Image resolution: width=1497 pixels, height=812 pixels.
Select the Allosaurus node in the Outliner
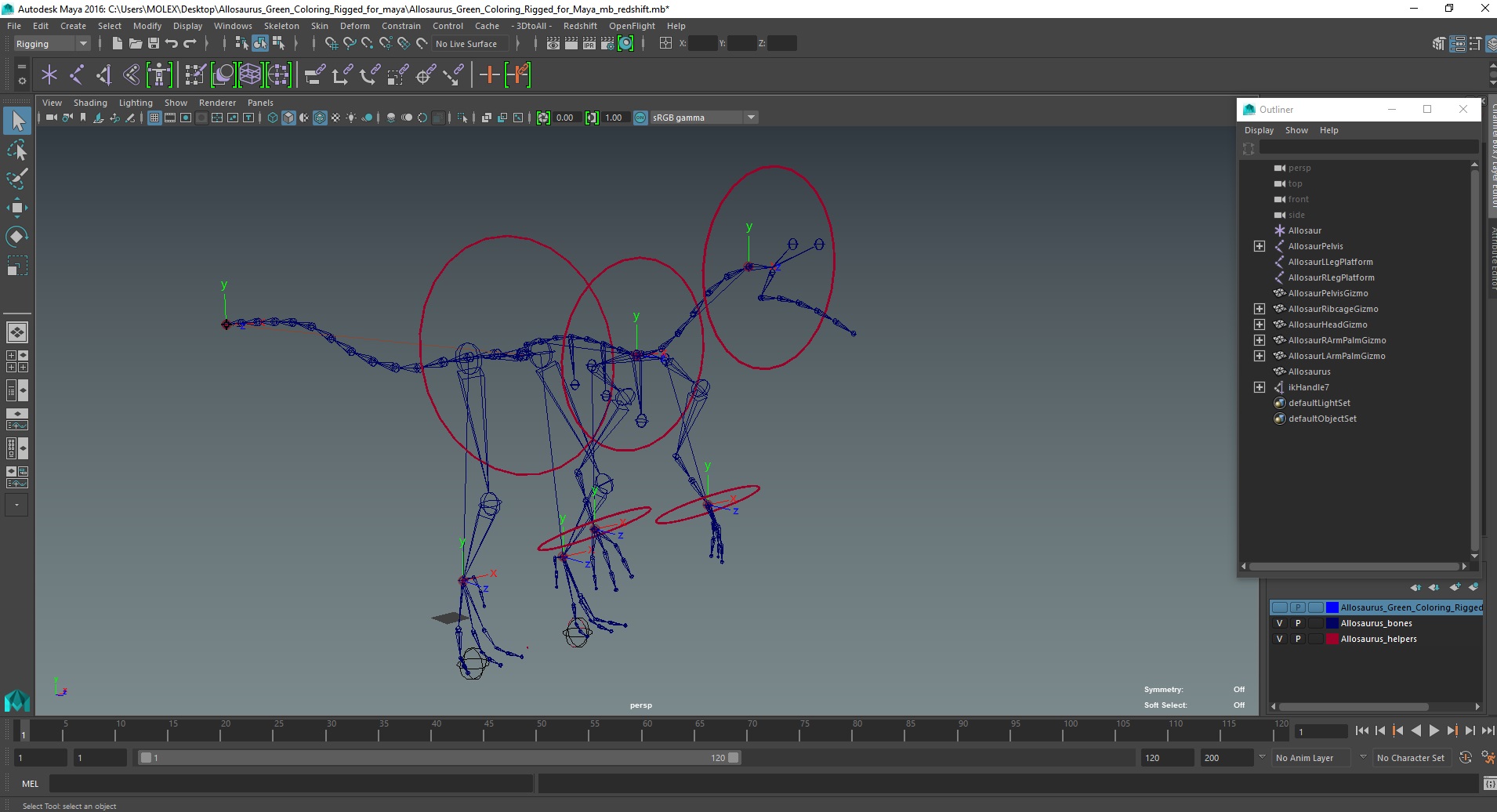tap(1309, 372)
